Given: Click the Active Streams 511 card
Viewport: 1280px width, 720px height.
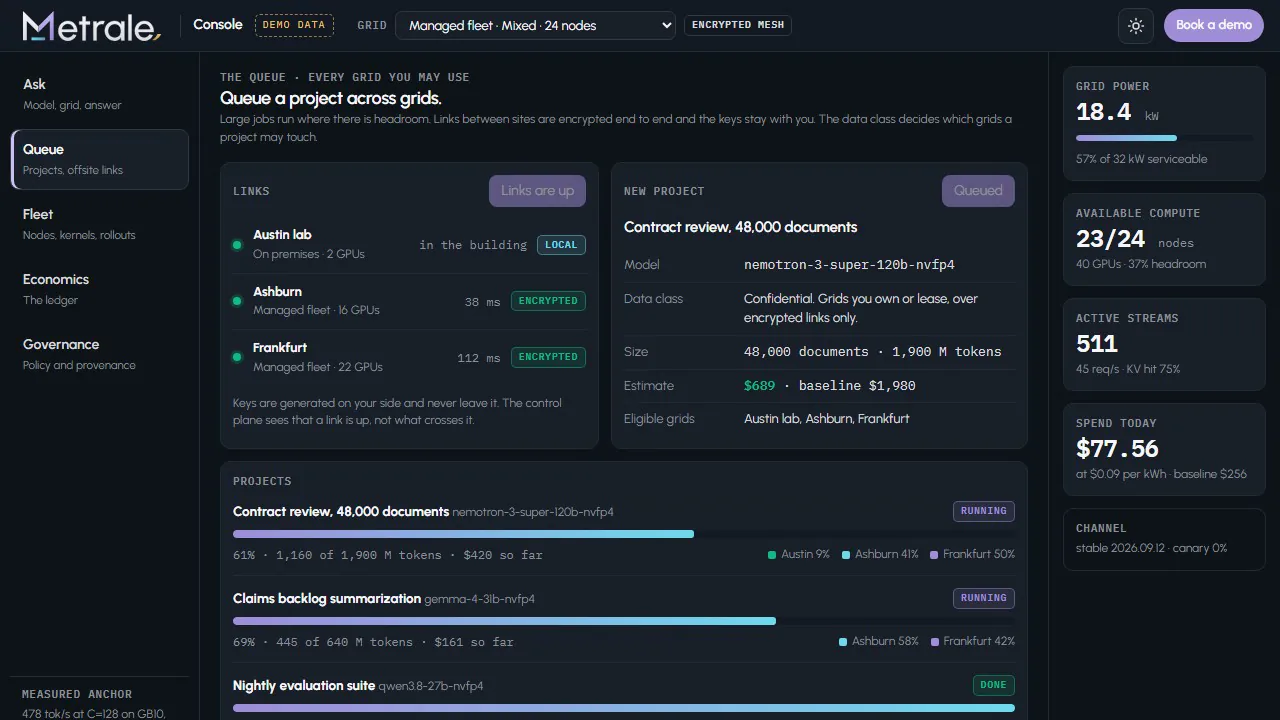Looking at the screenshot, I should click(x=1164, y=345).
